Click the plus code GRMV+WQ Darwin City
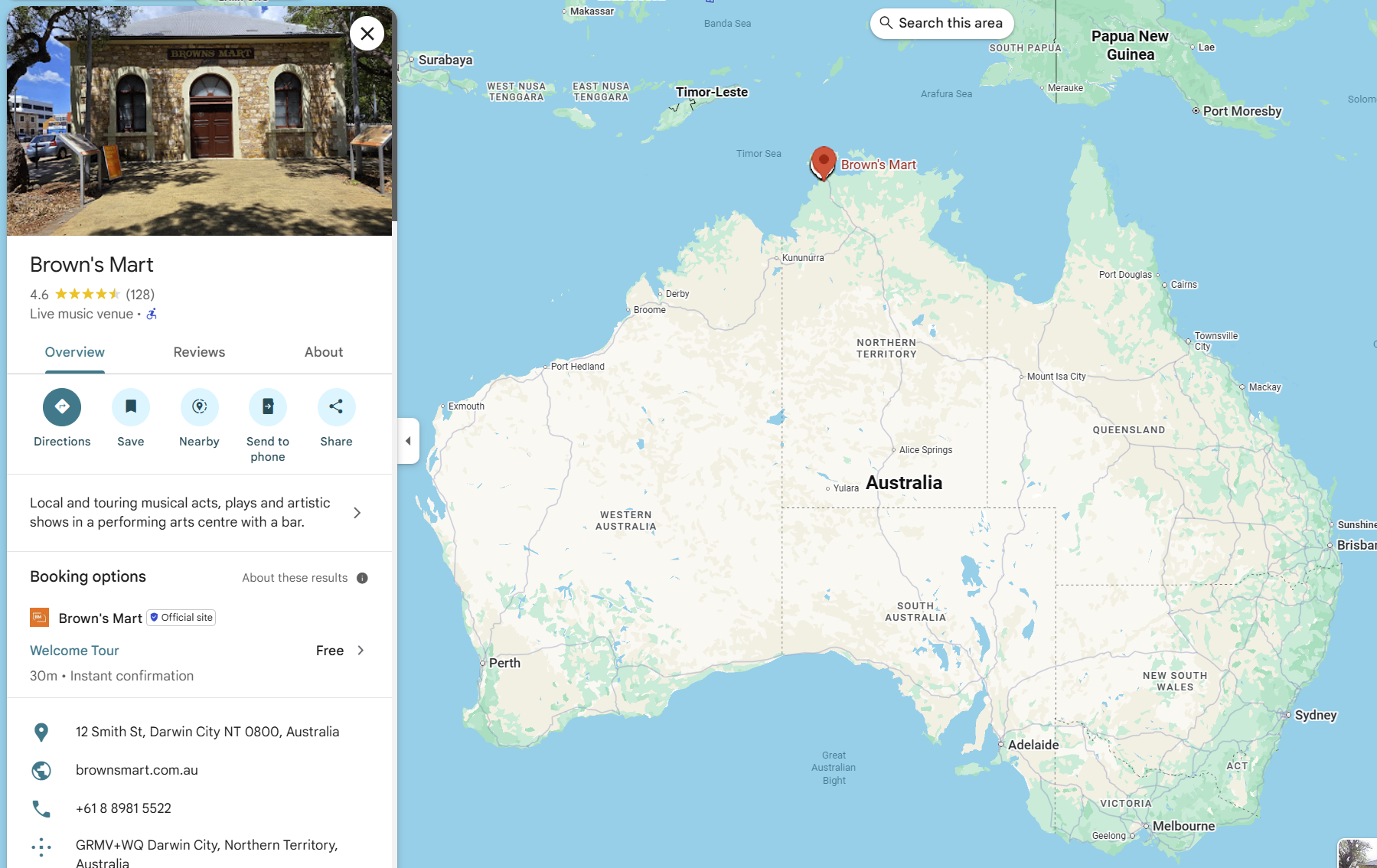 pos(207,853)
